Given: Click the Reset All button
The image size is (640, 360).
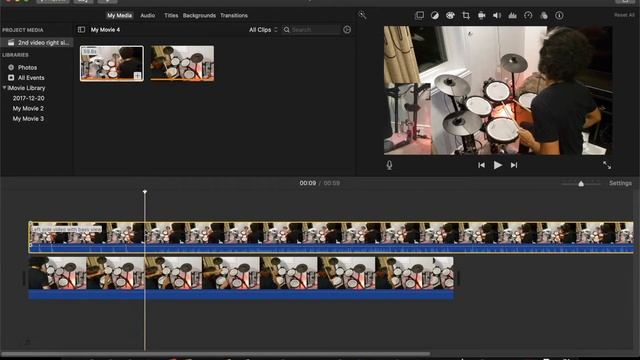Looking at the screenshot, I should coord(624,15).
